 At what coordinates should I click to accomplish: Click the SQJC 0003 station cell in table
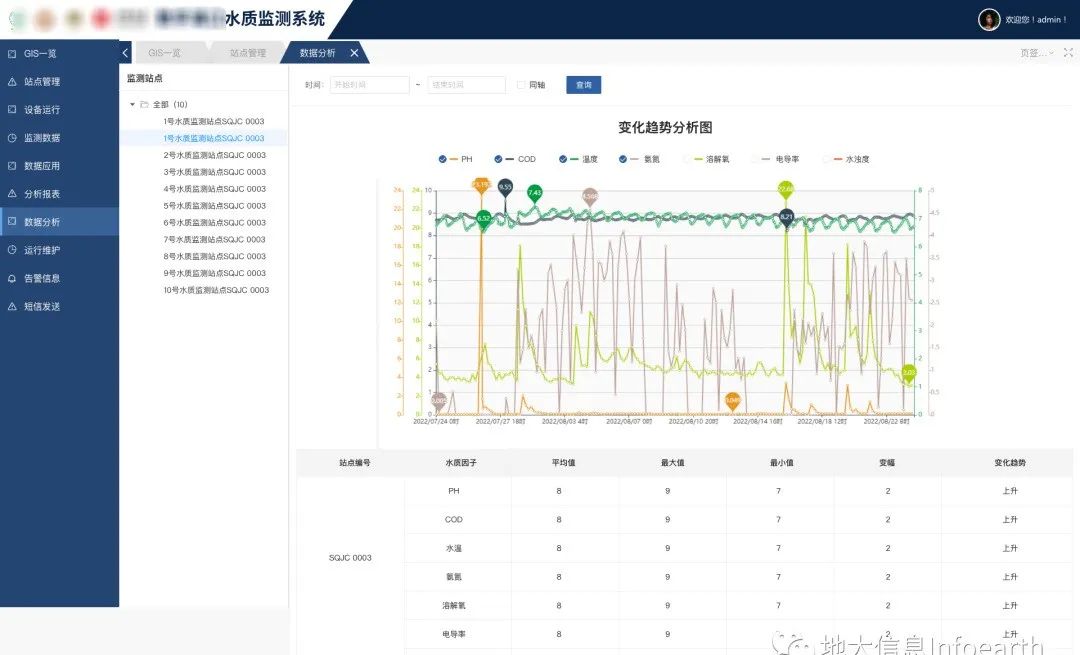click(x=350, y=558)
